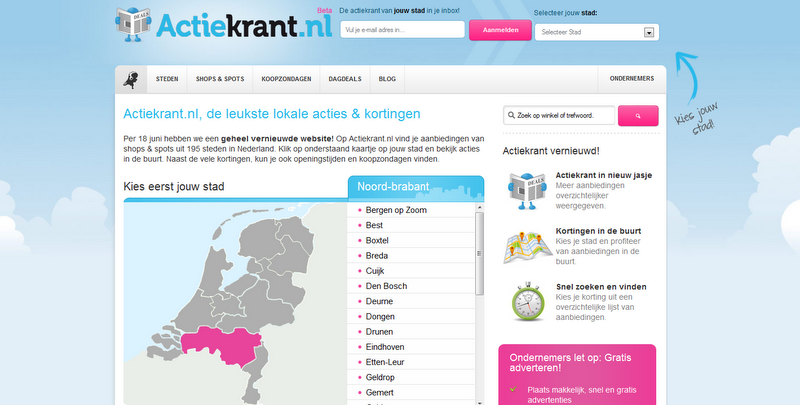Click the city list scroll-up arrow
Image resolution: width=800 pixels, height=405 pixels.
tap(479, 208)
